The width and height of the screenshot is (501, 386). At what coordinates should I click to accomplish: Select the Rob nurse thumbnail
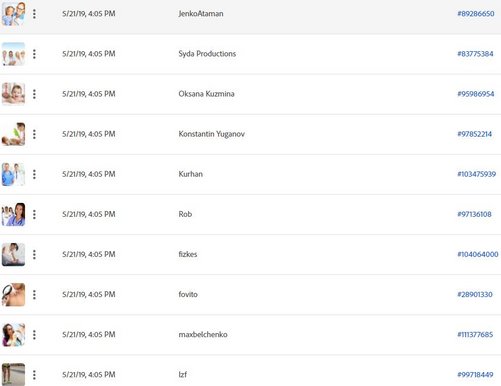pyautogui.click(x=13, y=214)
